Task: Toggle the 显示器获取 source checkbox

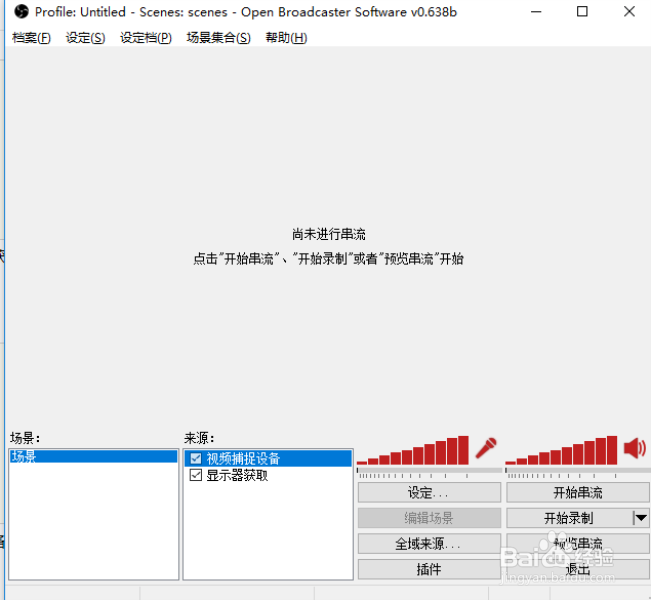Action: (x=196, y=475)
